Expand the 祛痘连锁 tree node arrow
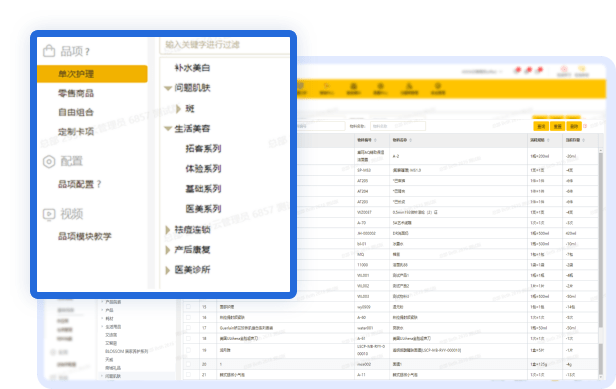Viewport: 616px width, 389px height. tap(168, 229)
